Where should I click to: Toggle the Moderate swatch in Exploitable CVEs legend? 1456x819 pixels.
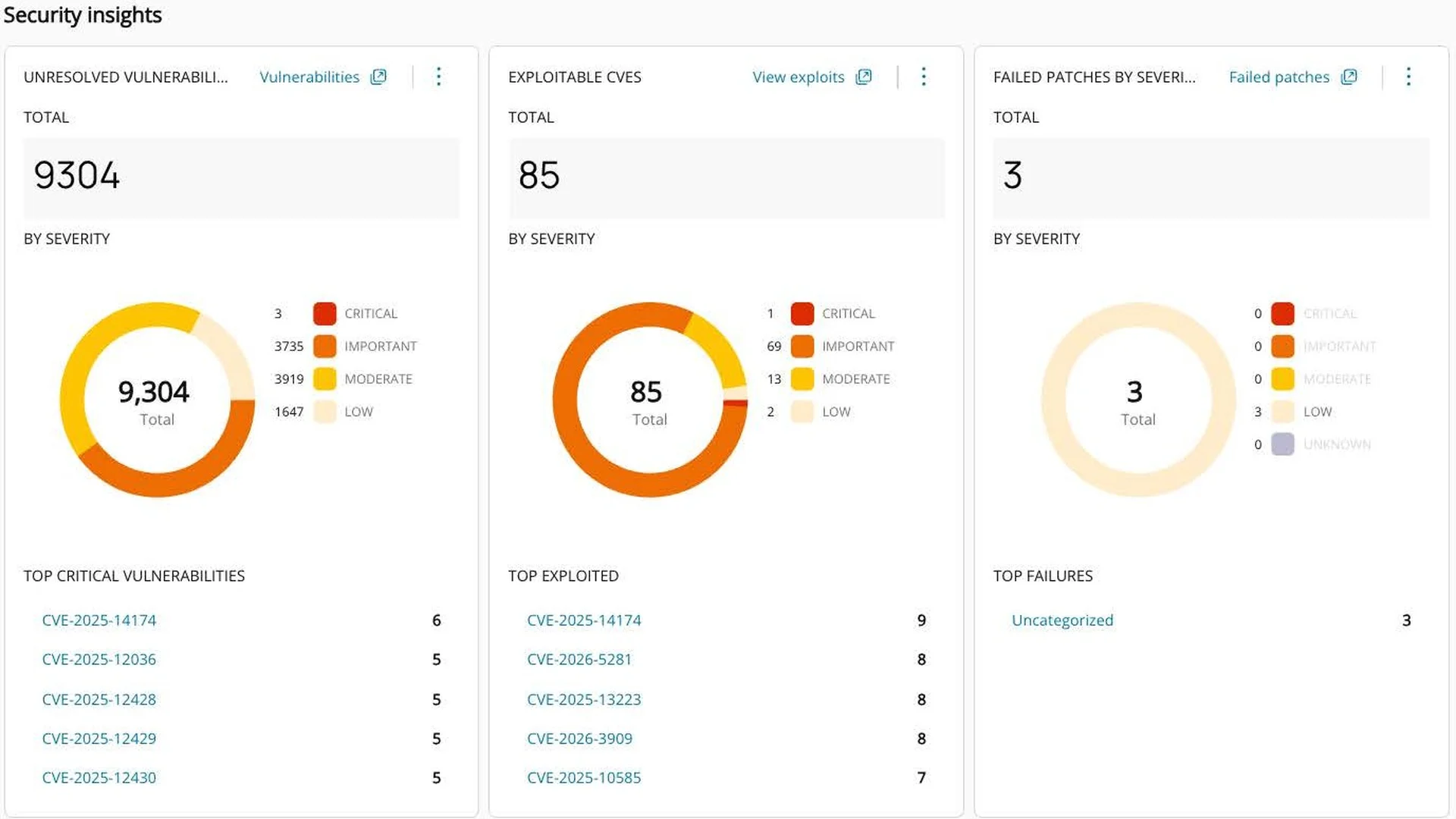(802, 378)
